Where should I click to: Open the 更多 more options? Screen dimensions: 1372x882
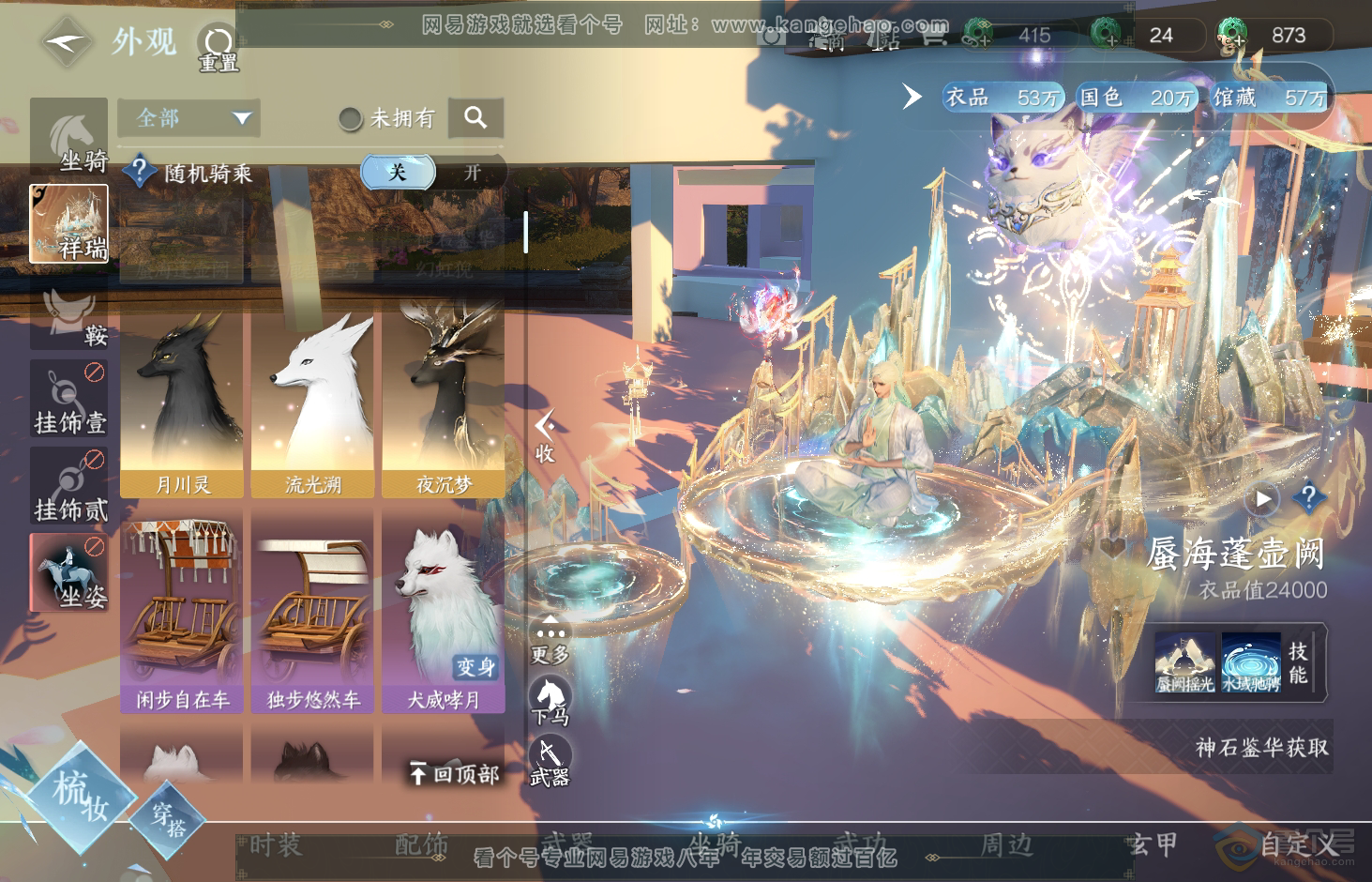click(x=550, y=641)
